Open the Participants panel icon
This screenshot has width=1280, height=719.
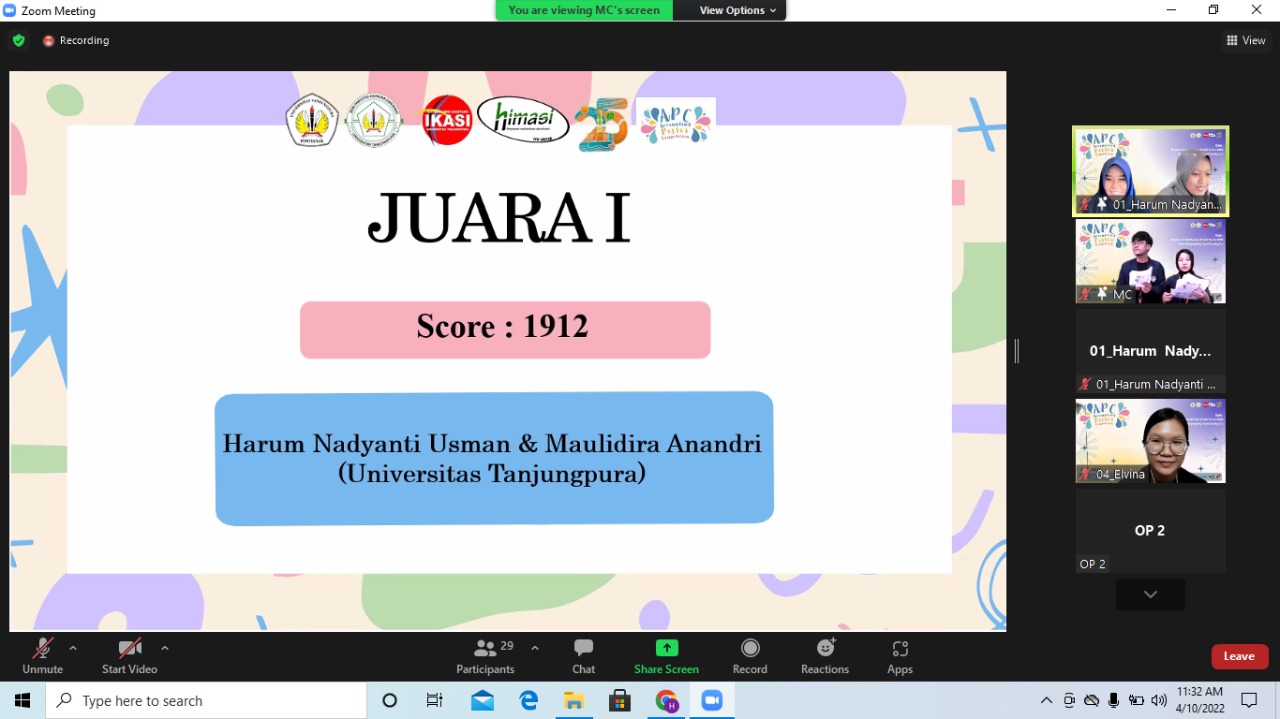pyautogui.click(x=486, y=649)
